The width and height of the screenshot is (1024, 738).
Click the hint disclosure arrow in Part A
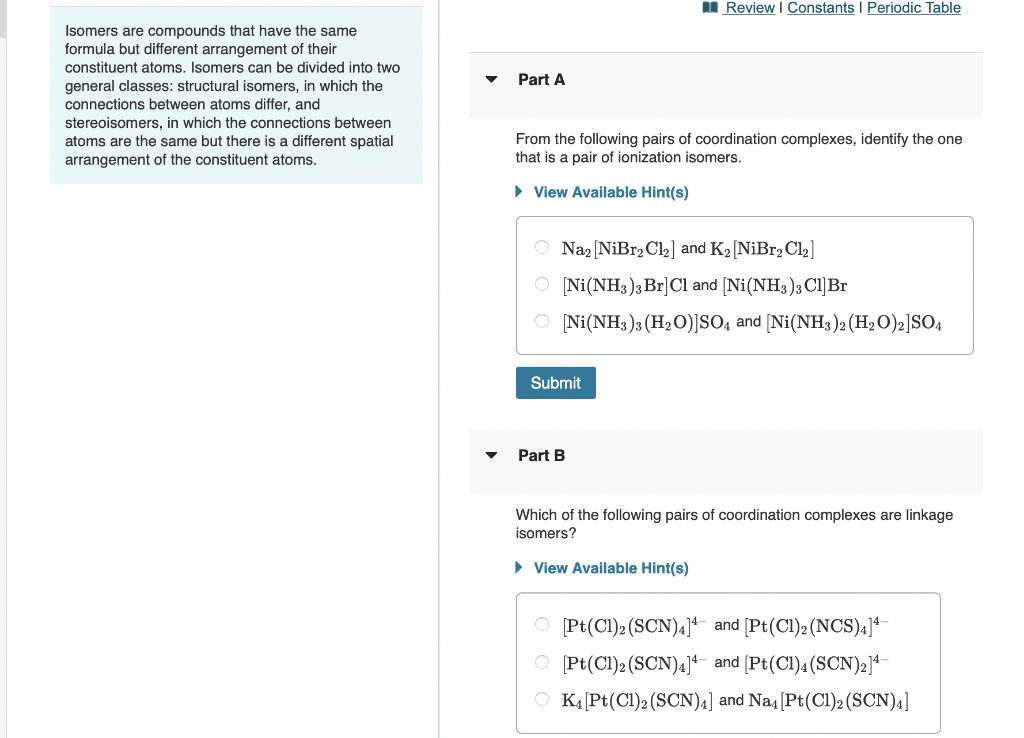point(518,192)
